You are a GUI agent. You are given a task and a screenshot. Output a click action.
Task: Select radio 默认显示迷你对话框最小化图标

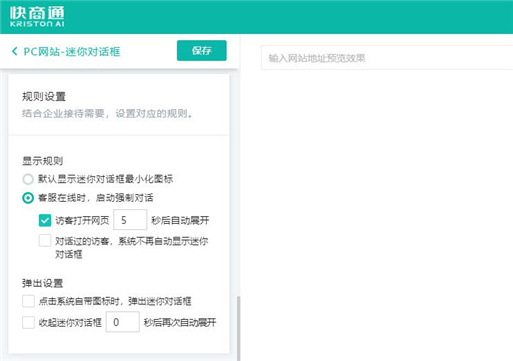coord(28,179)
